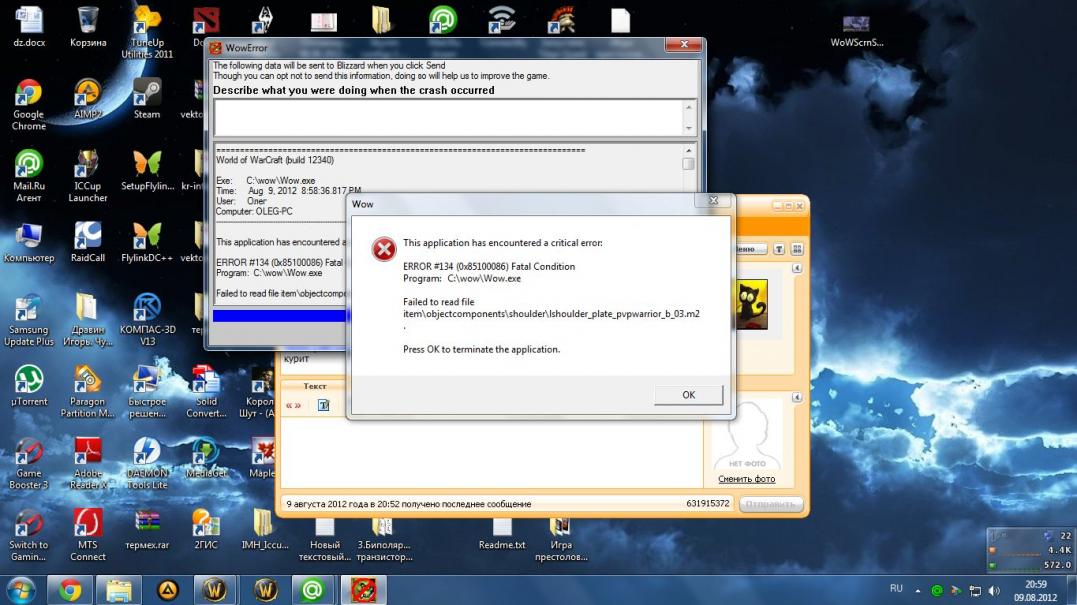Click OK in the Wow error dialog
This screenshot has width=1077, height=605.
[688, 395]
